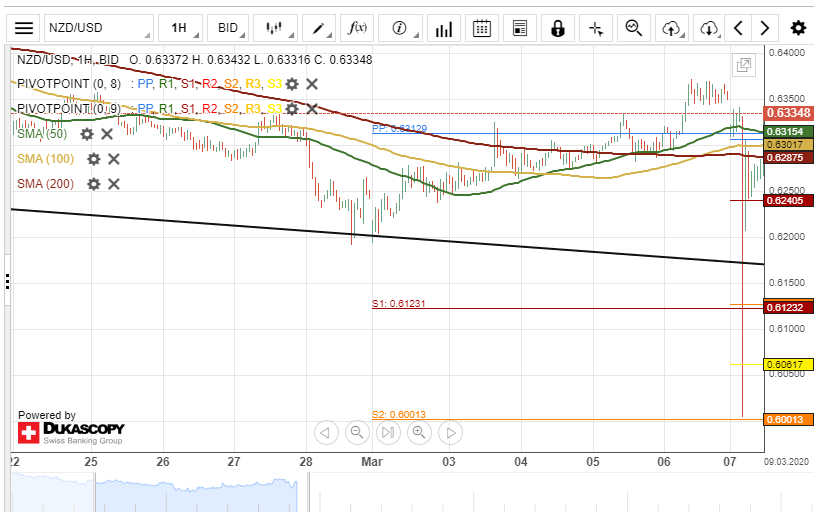Remove the SMA (200) indicator
Image resolution: width=818 pixels, height=521 pixels.
click(x=114, y=184)
